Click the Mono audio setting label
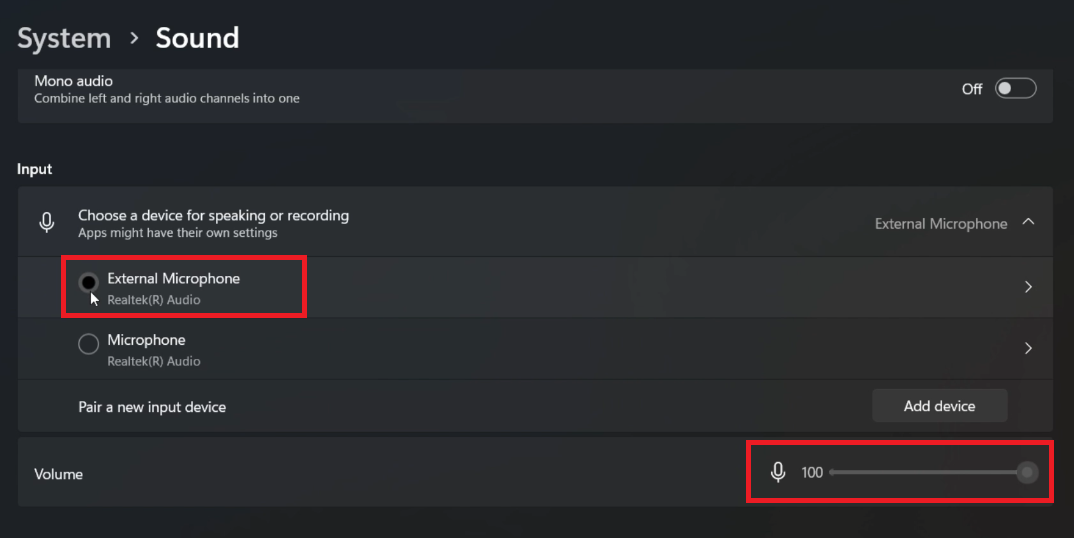 coord(73,80)
